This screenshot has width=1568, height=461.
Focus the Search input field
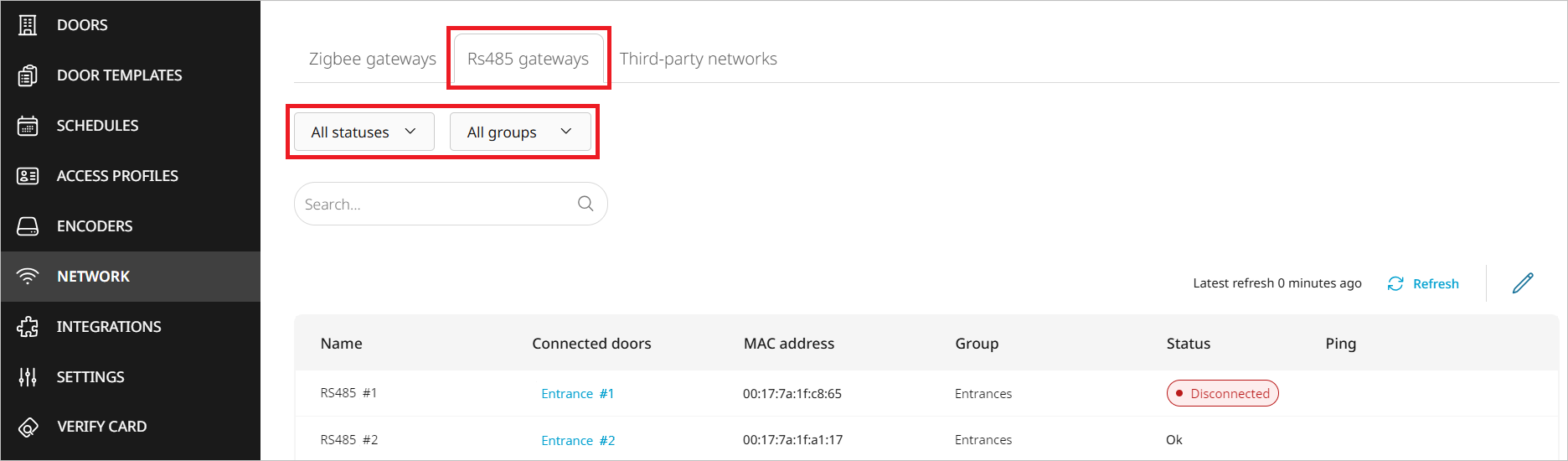[436, 204]
